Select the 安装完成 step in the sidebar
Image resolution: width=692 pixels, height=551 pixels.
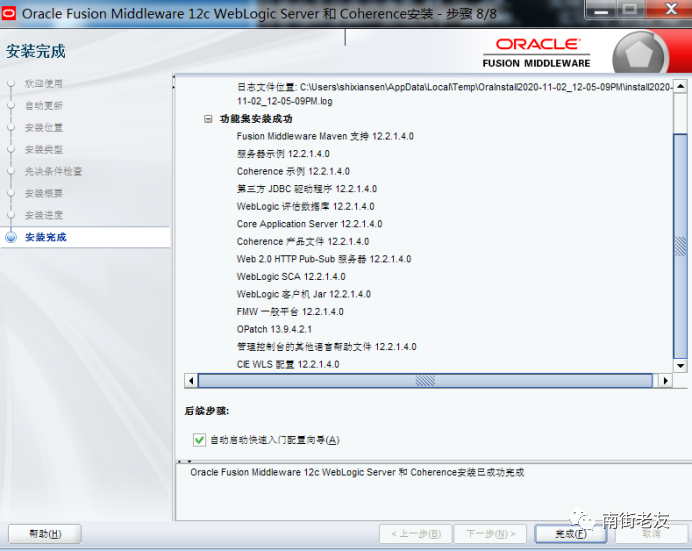tap(45, 237)
